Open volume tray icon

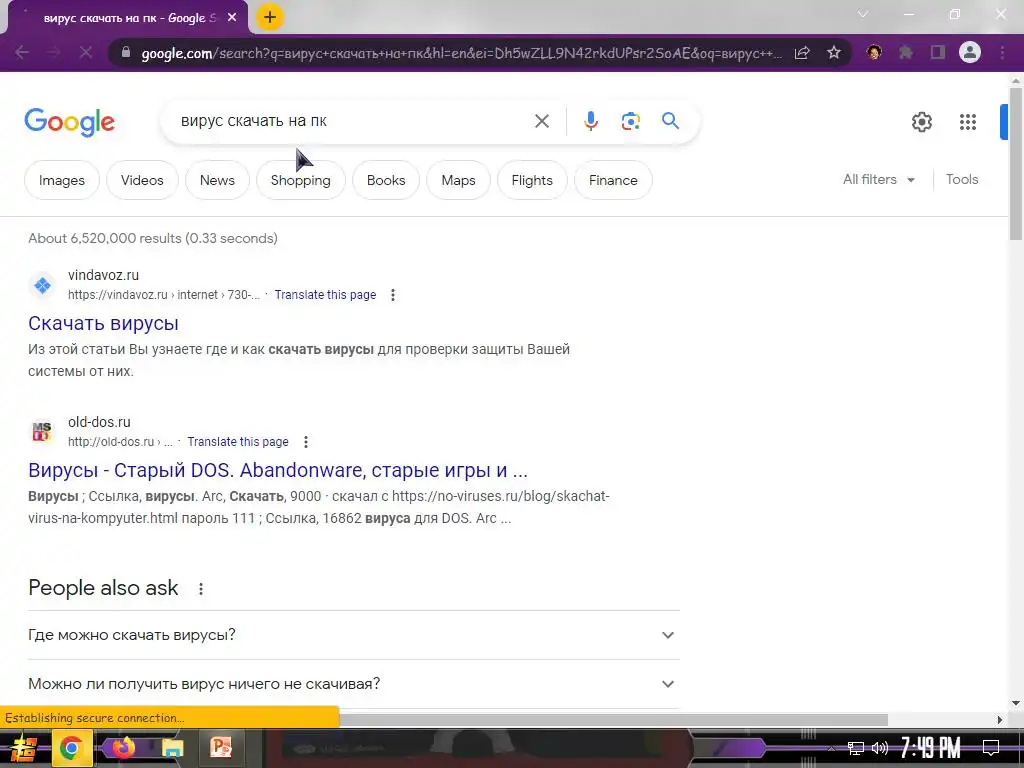point(880,748)
